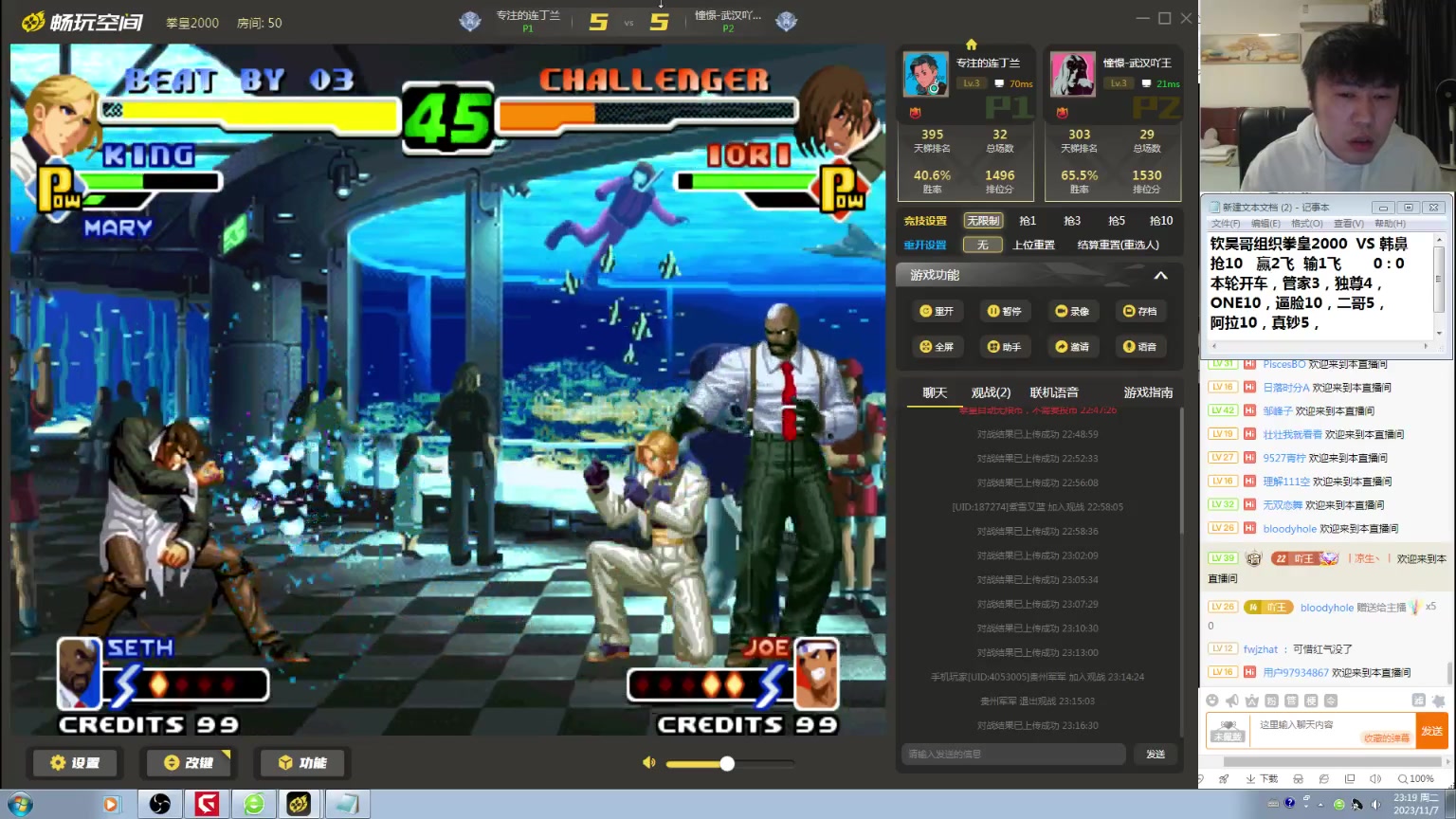Image resolution: width=1456 pixels, height=819 pixels.
Task: Collapse the 游戏功能 panel
Action: tap(1160, 275)
